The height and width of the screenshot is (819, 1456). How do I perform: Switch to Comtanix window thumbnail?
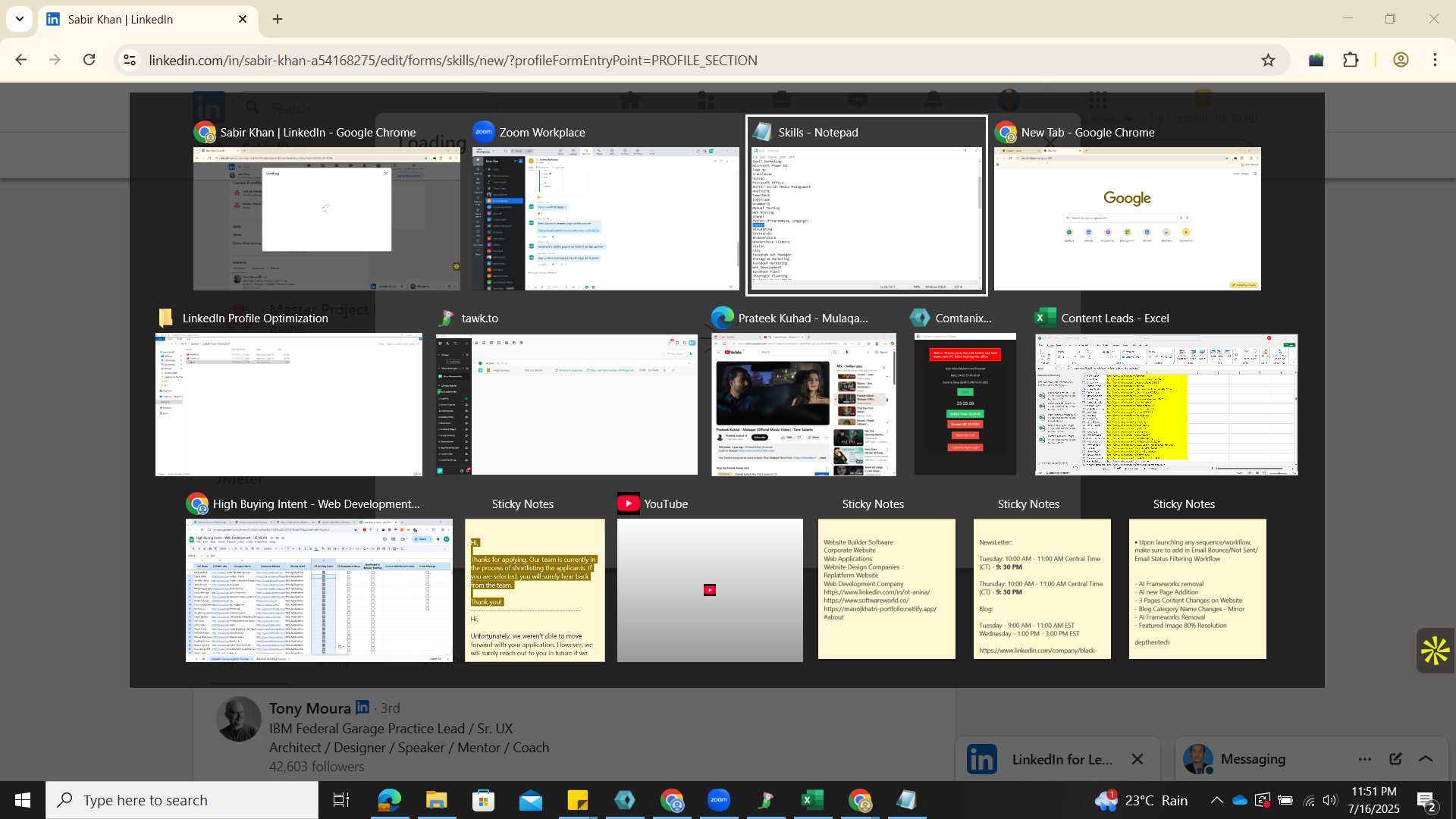[965, 404]
